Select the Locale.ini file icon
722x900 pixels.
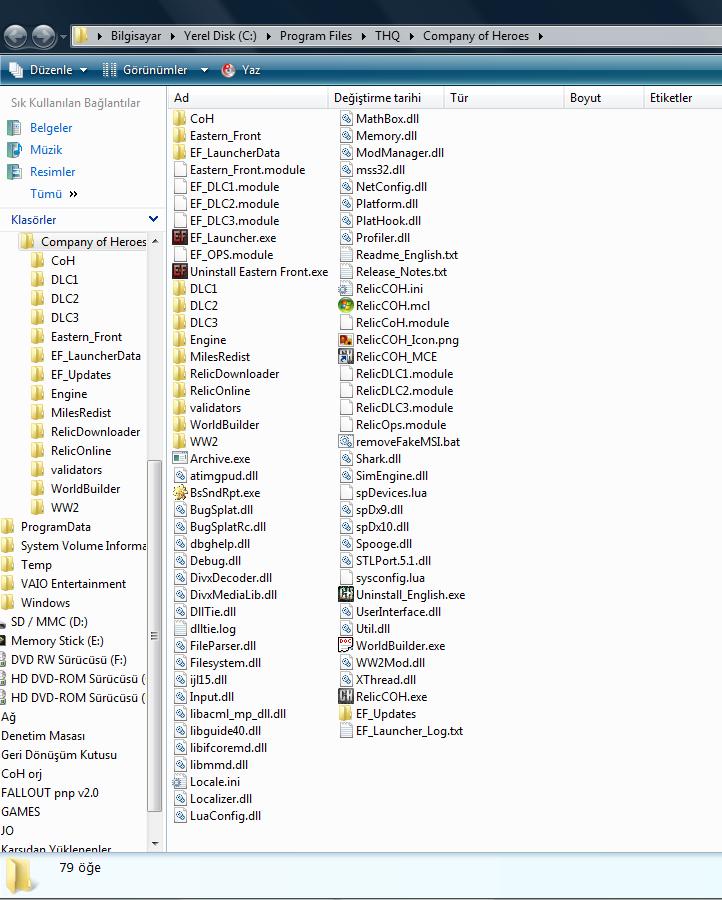pyautogui.click(x=180, y=782)
